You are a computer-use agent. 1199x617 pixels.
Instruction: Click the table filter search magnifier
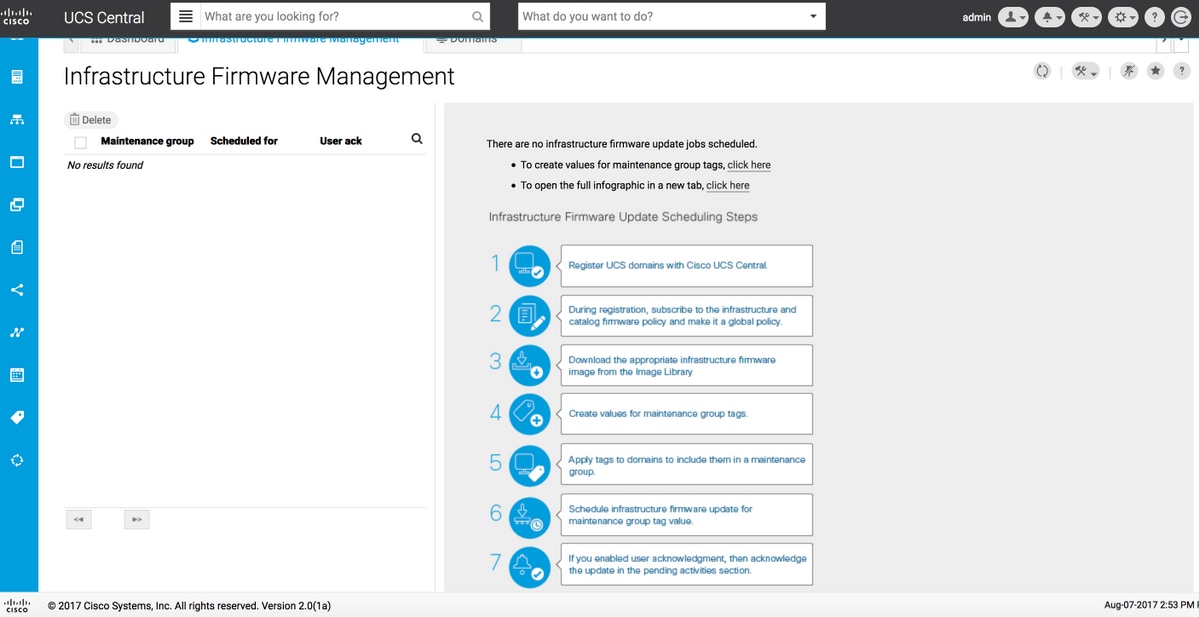(417, 138)
